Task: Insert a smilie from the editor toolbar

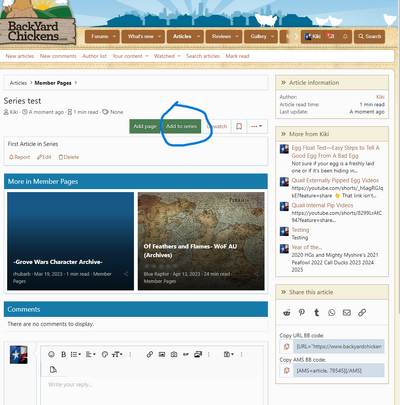Action: pos(51,354)
